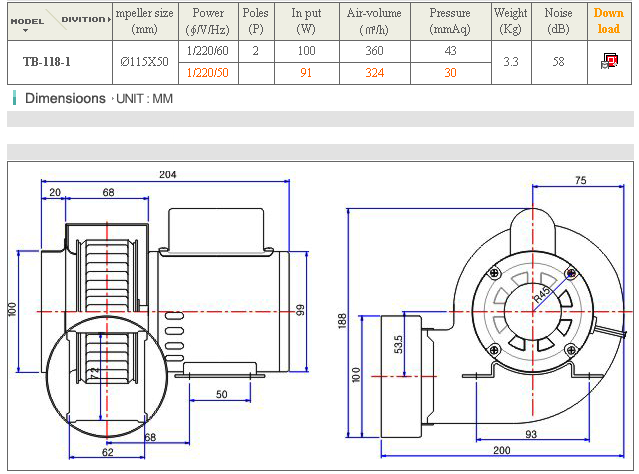Click the Pressure (mmAq) column header

click(x=449, y=21)
